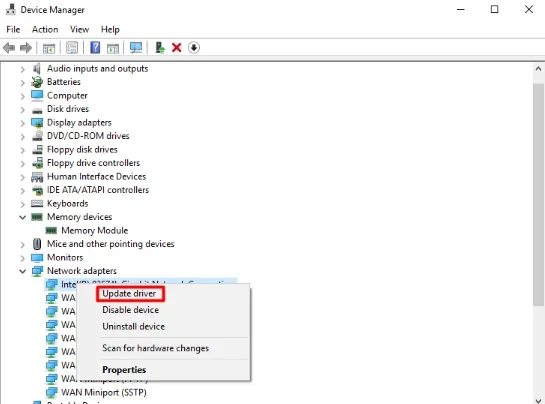
Task: Click the vertical scrollbar down arrow
Action: click(x=538, y=401)
